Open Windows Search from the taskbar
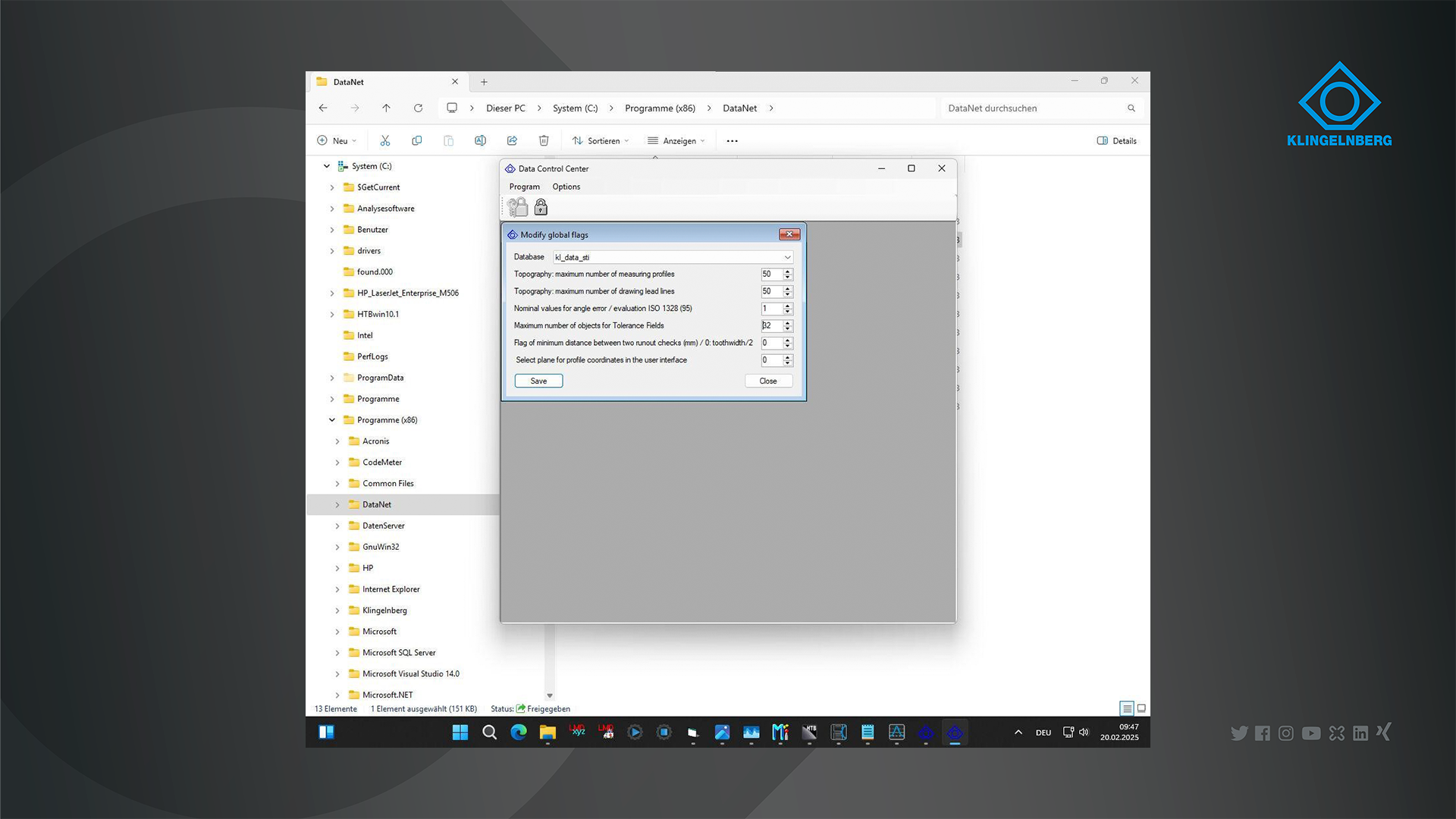Image resolution: width=1456 pixels, height=819 pixels. tap(490, 733)
